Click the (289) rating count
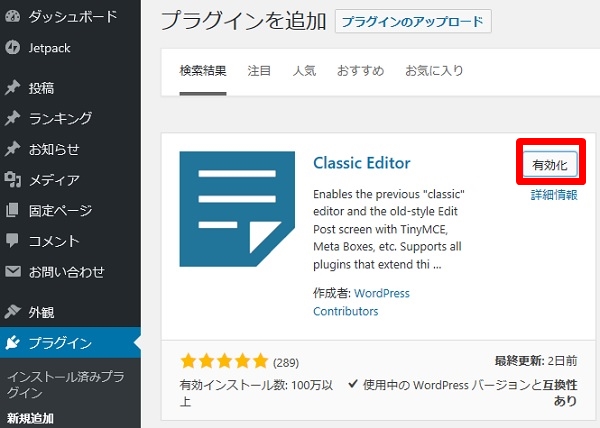Screen dimensions: 600x428 [x=286, y=363]
